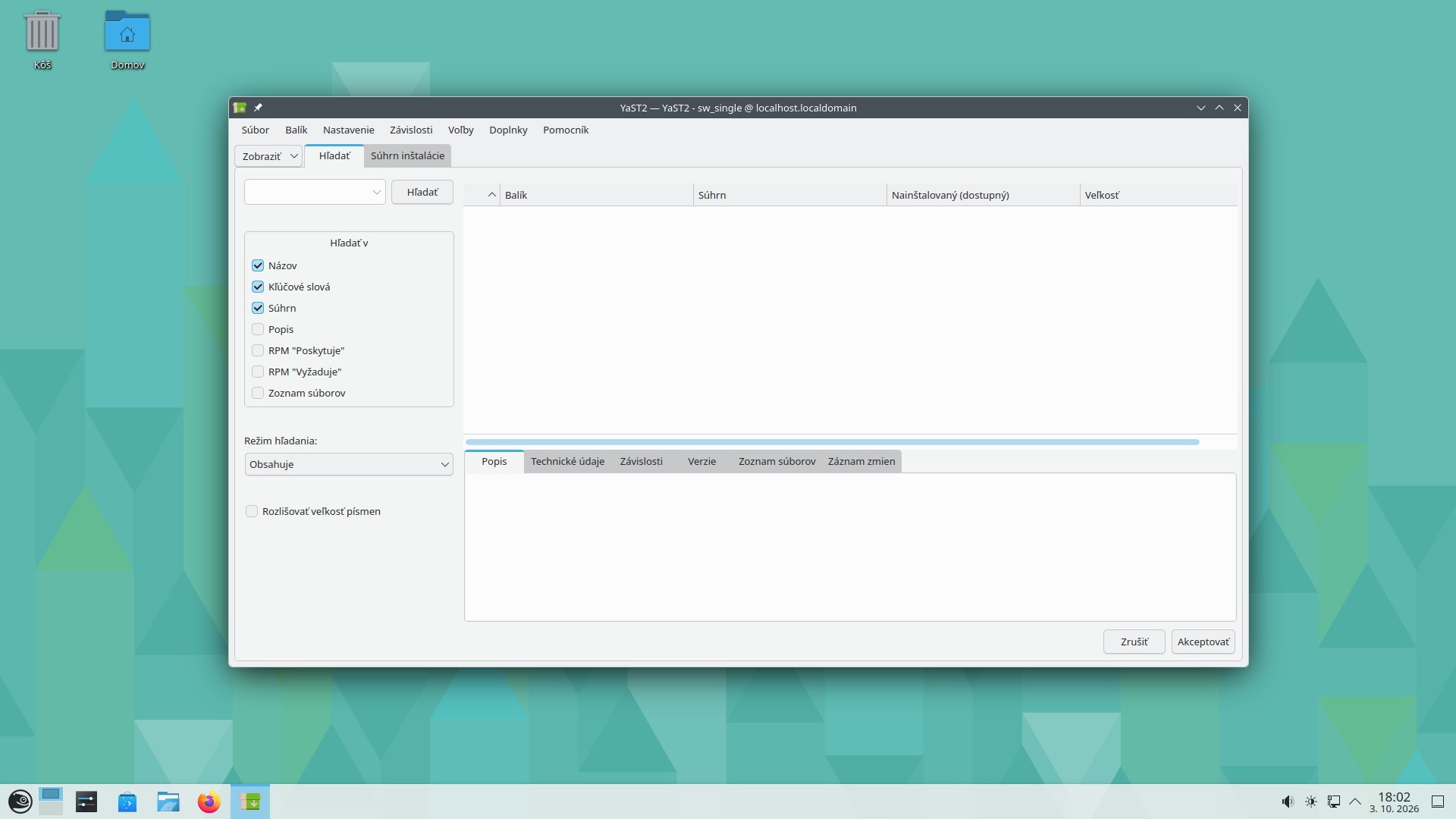Enable Zoznam súborov search checkbox
1456x819 pixels.
point(258,393)
